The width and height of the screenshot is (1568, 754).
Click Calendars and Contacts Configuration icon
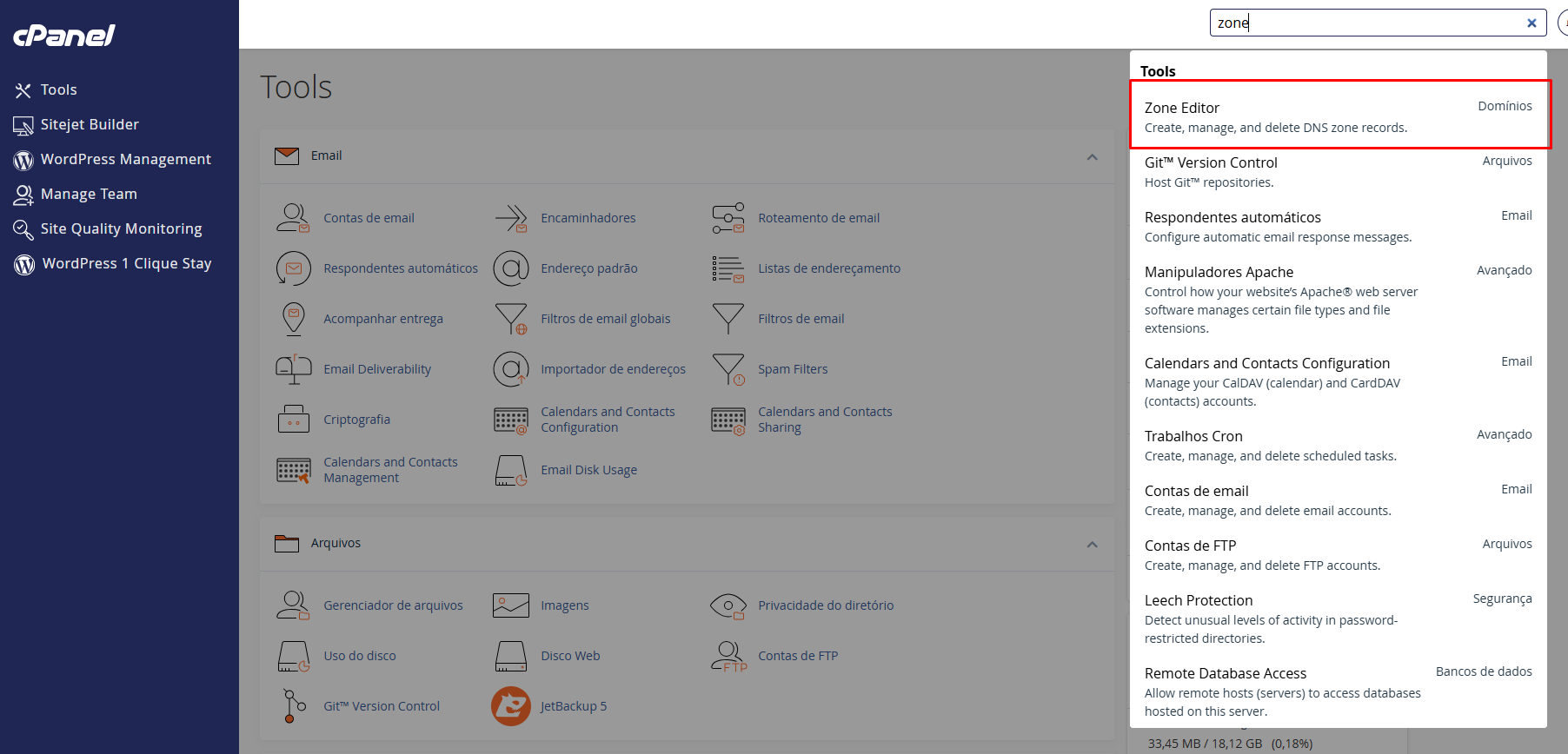coord(510,420)
